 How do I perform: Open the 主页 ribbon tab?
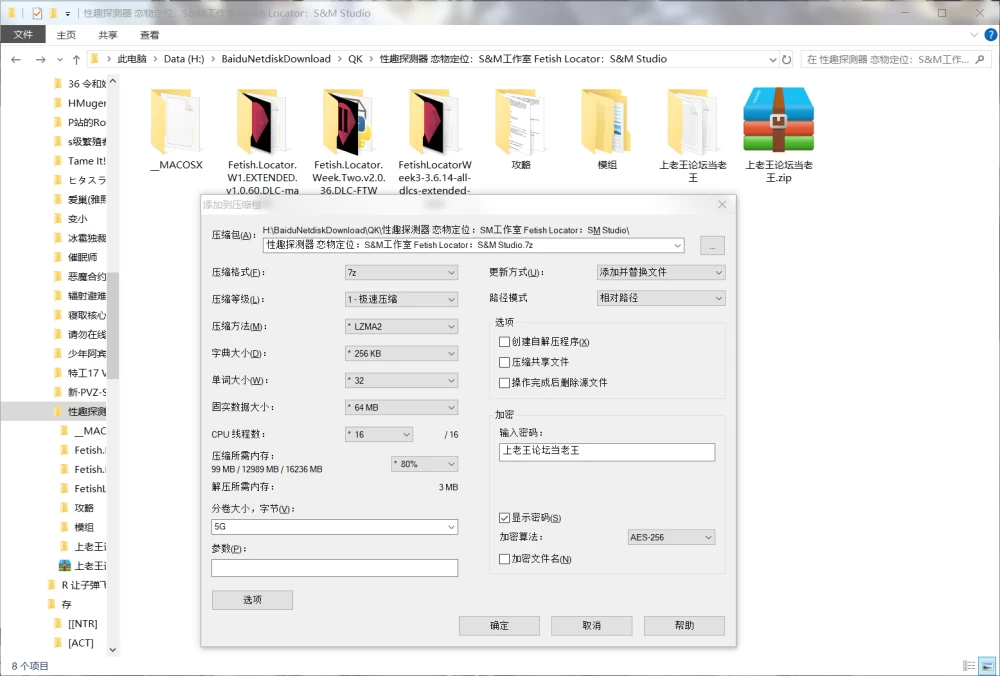click(x=66, y=35)
